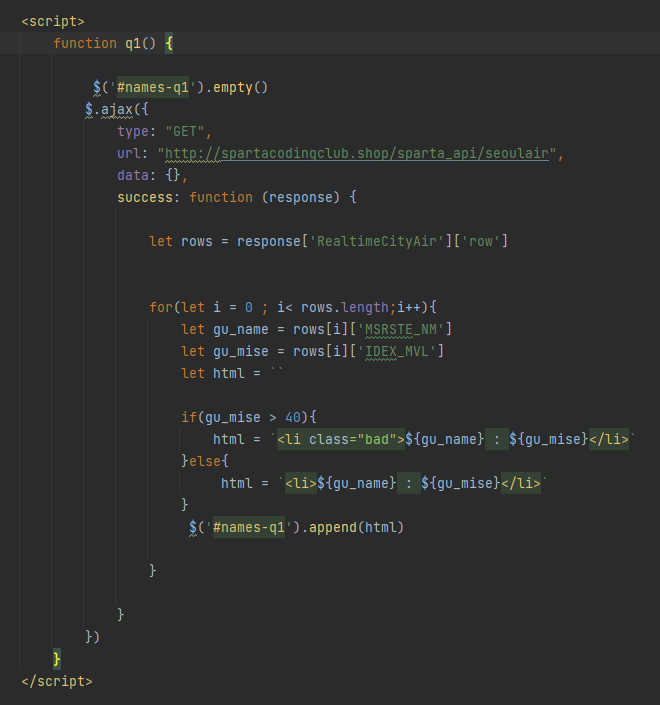Click the 'row' string in rows assignment

[x=481, y=241]
